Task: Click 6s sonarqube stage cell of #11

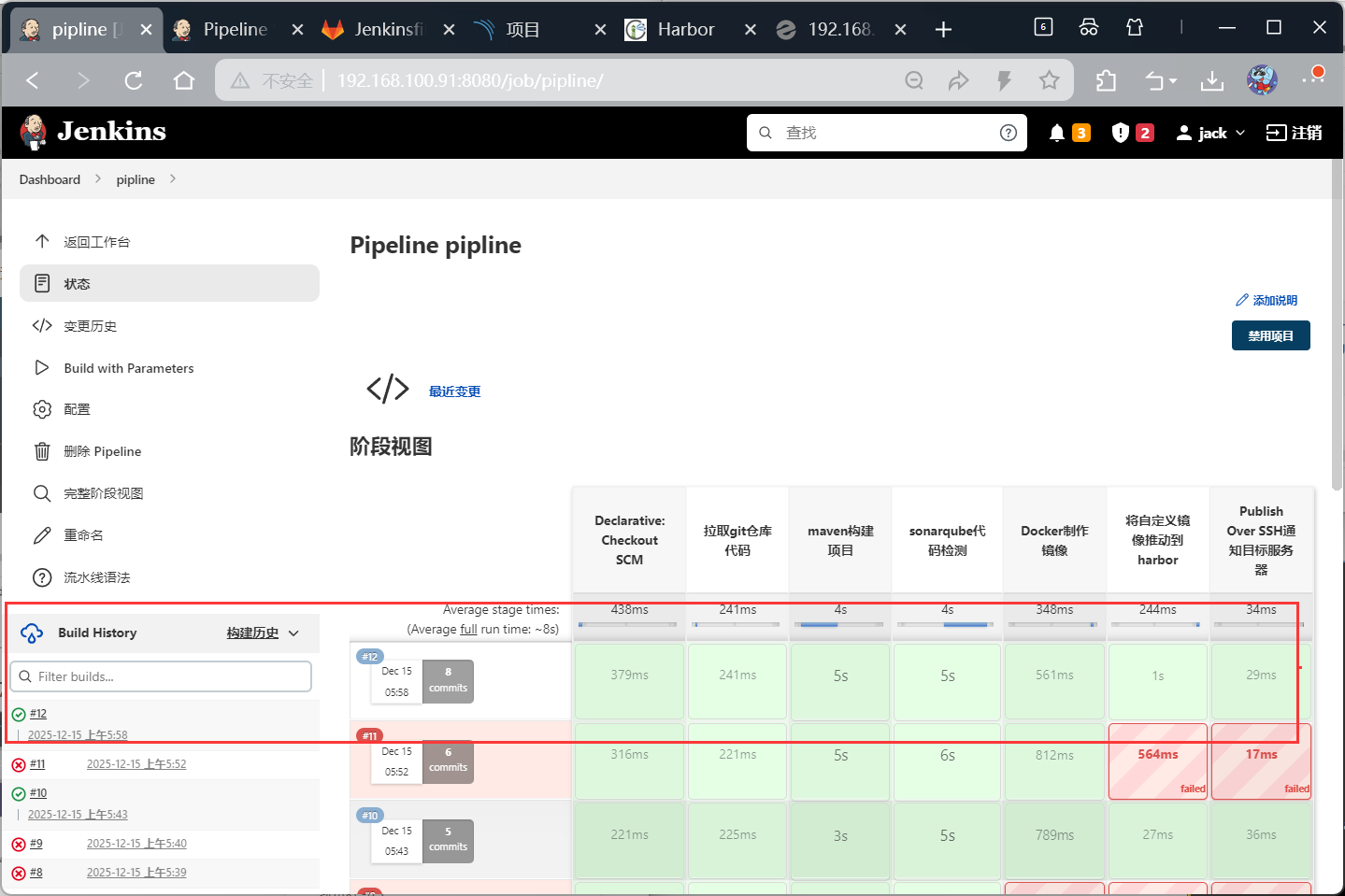Action: pos(948,760)
